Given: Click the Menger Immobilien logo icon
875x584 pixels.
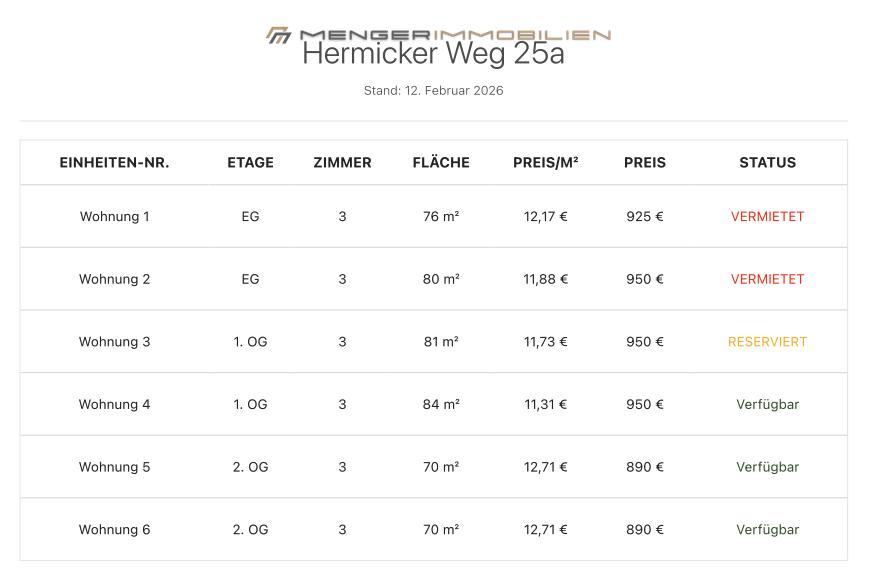Looking at the screenshot, I should (278, 35).
